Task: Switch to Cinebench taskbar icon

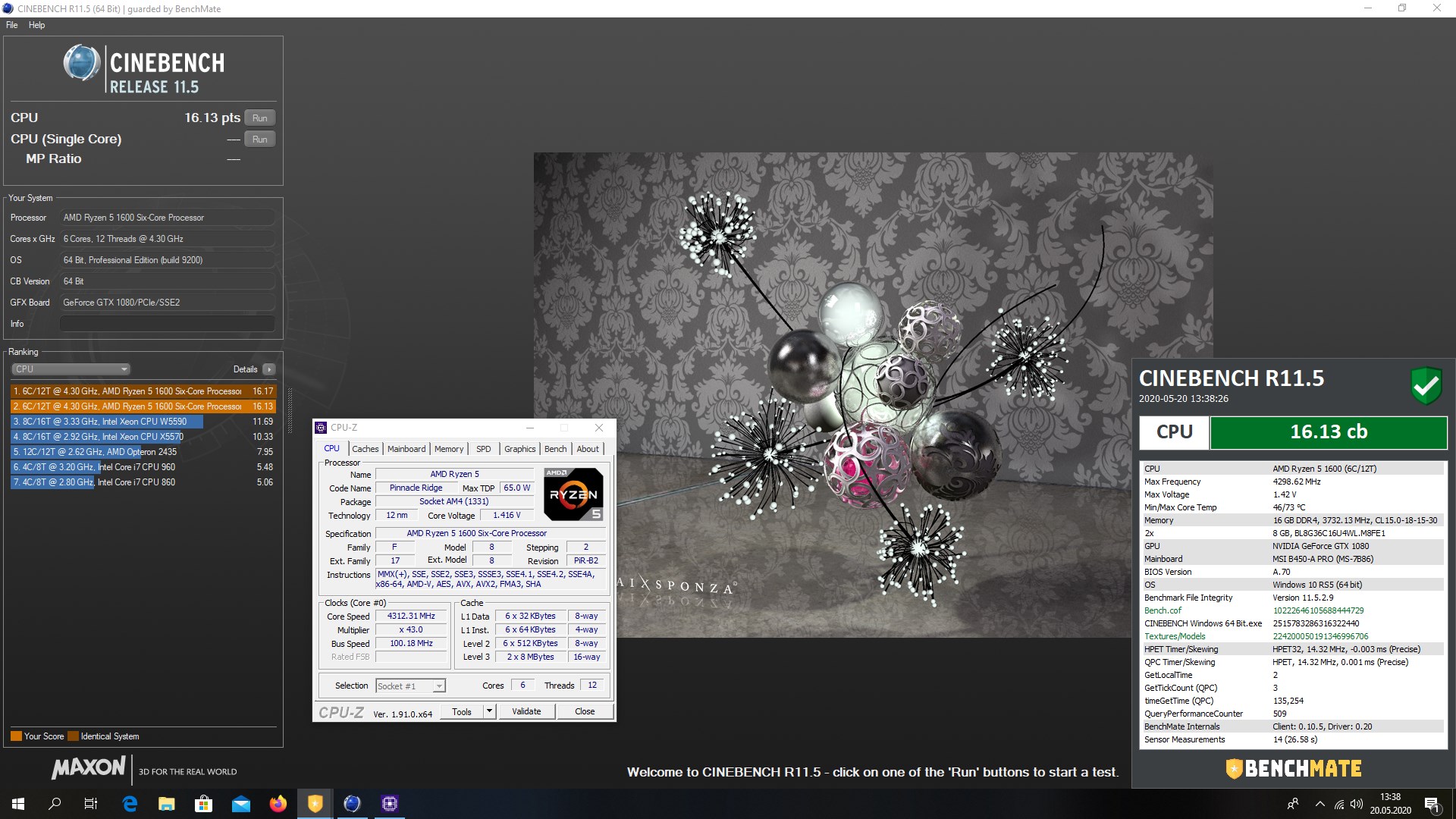Action: coord(353,804)
